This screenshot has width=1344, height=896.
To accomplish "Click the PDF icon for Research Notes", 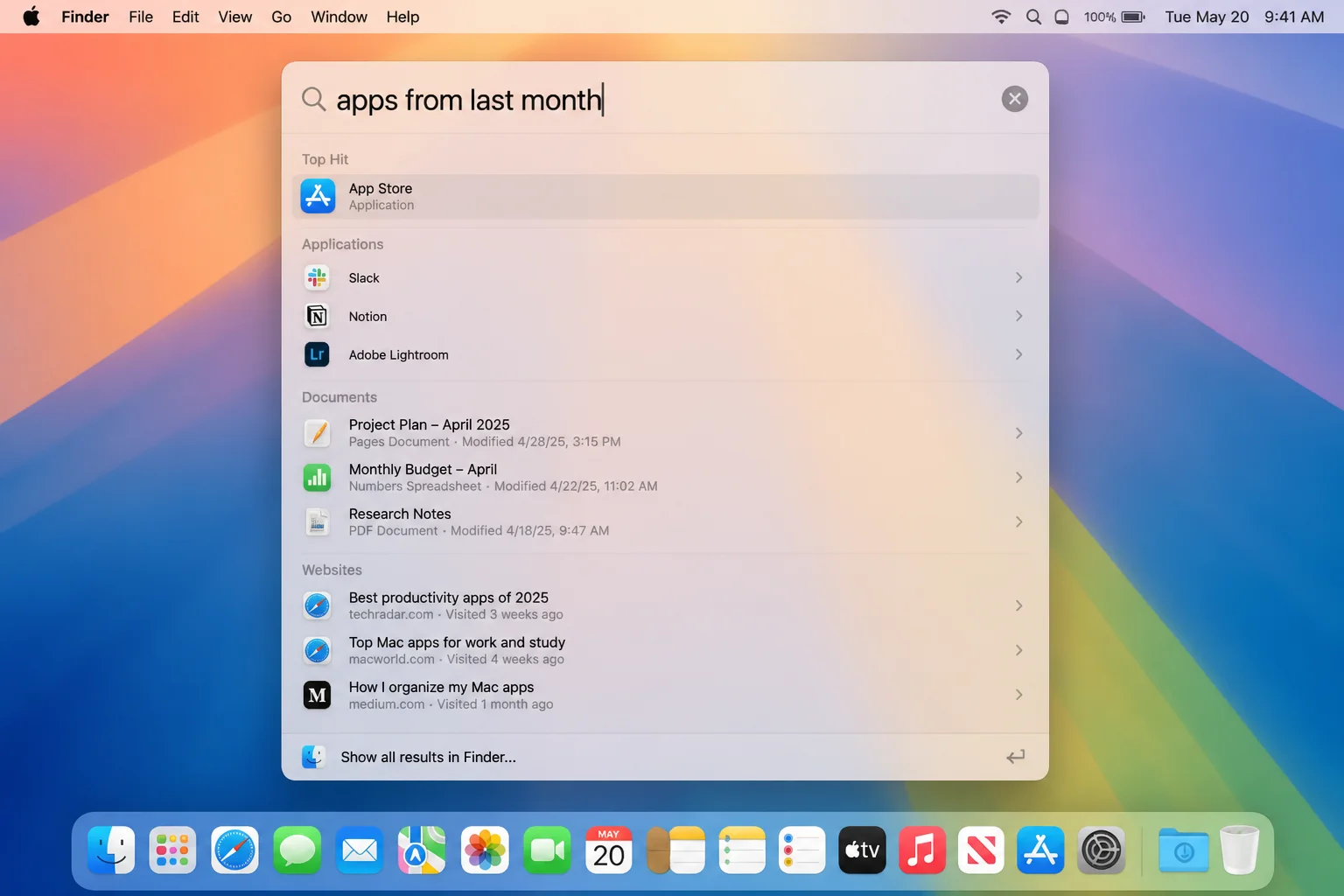I will coord(317,521).
